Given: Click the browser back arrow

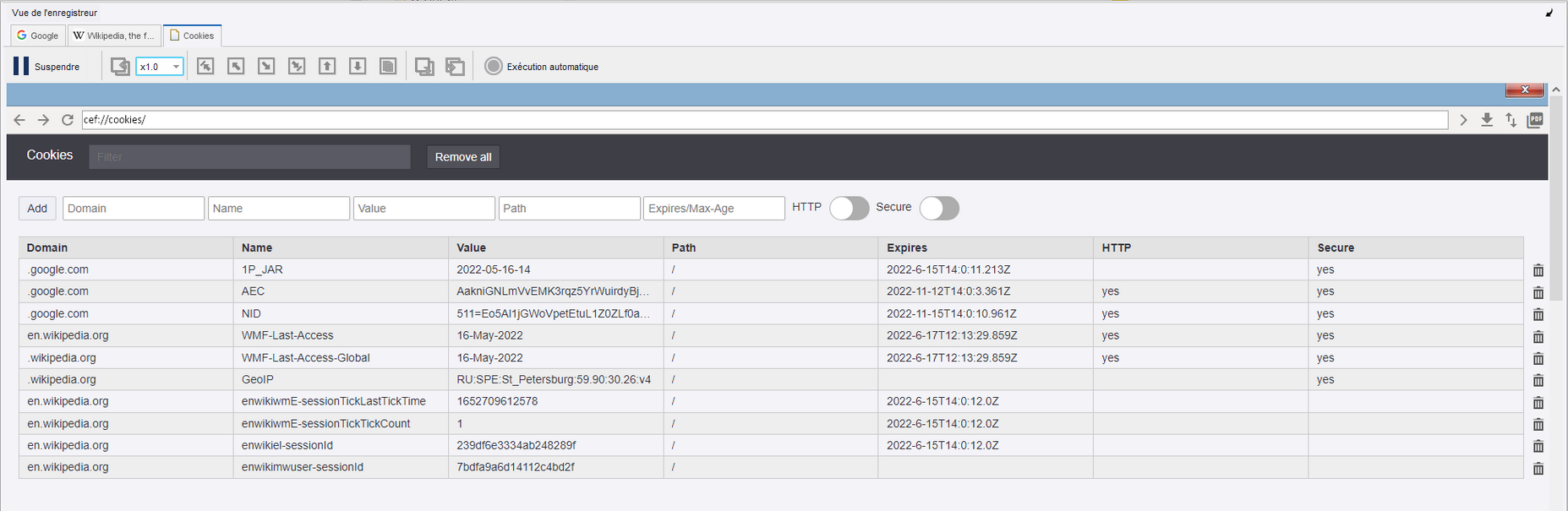Looking at the screenshot, I should pyautogui.click(x=19, y=120).
